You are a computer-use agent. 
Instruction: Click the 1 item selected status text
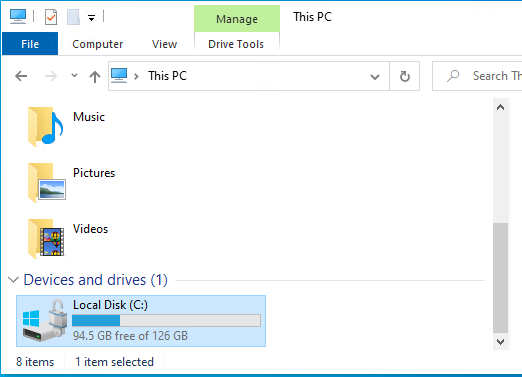pyautogui.click(x=115, y=362)
